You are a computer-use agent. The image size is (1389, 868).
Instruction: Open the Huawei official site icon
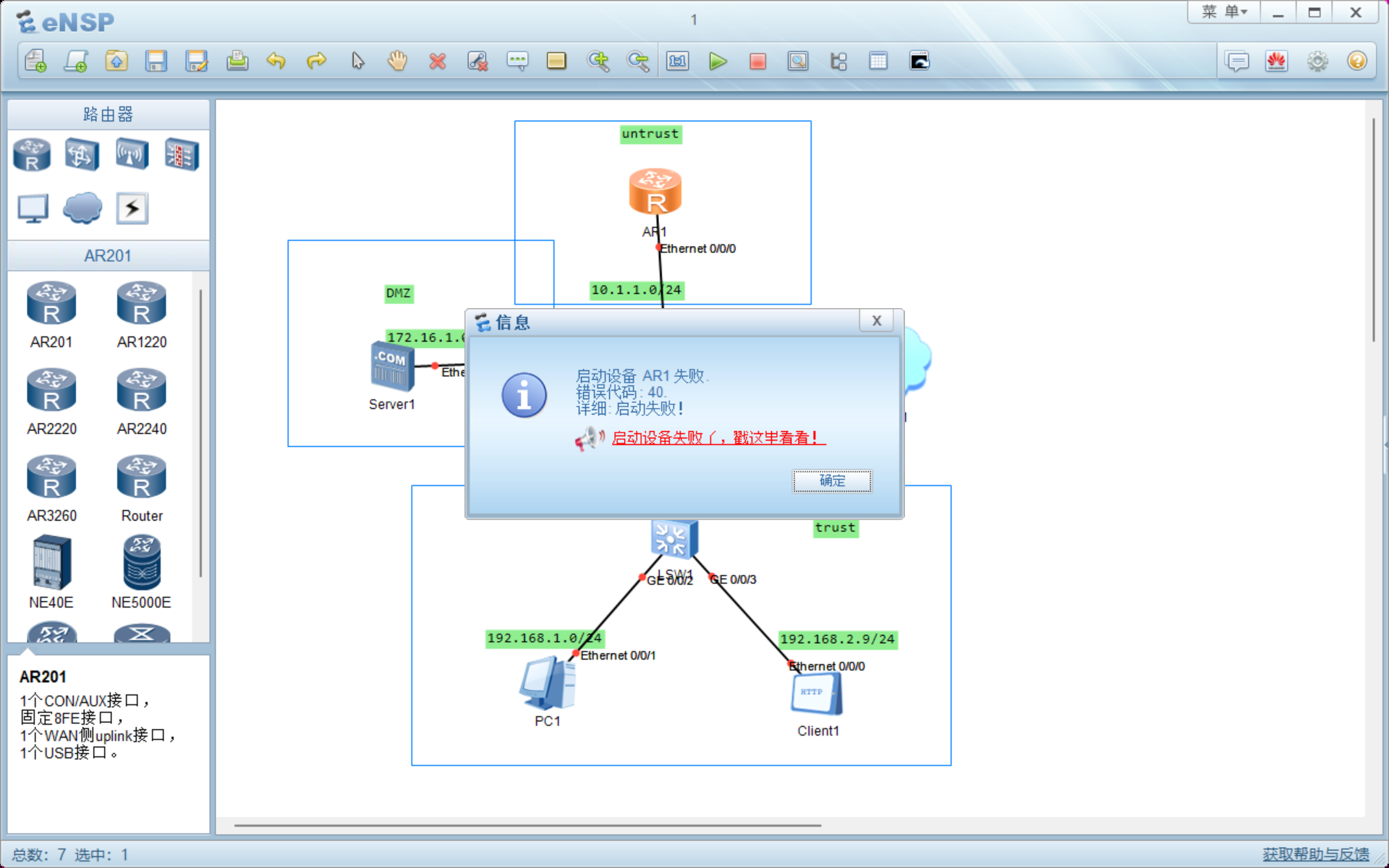pos(1276,61)
